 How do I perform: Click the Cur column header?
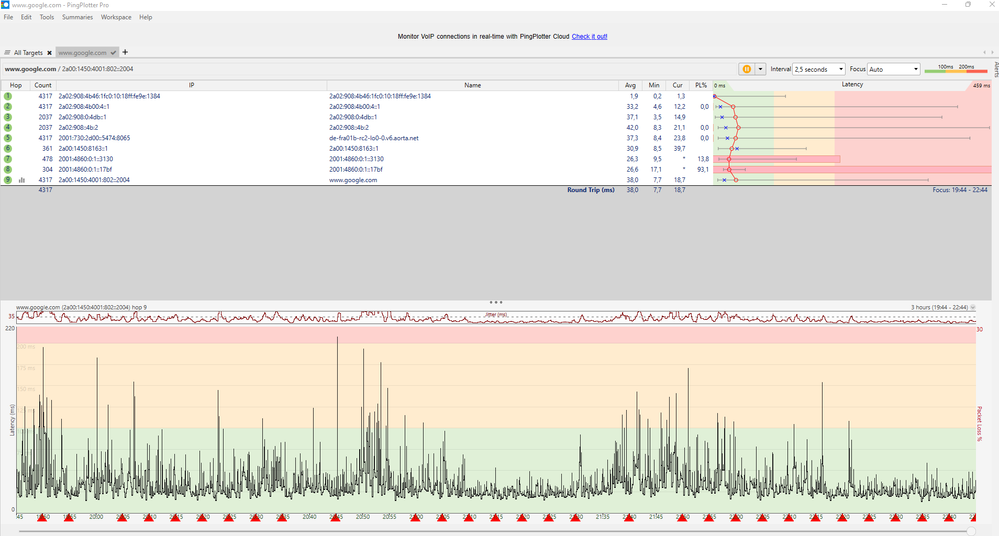point(677,85)
